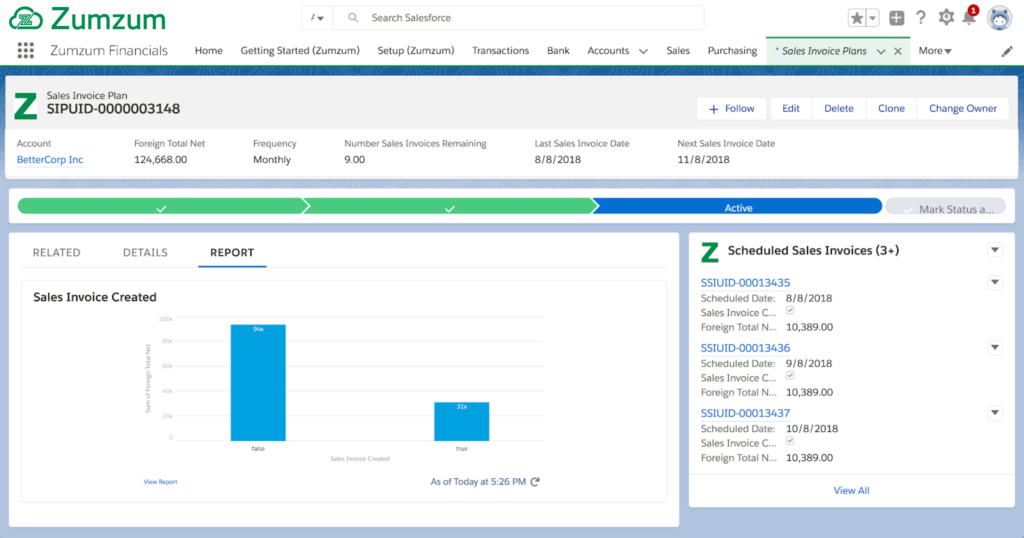The image size is (1024, 538).
Task: Open the favorites list dropdown arrow
Action: pos(872,18)
